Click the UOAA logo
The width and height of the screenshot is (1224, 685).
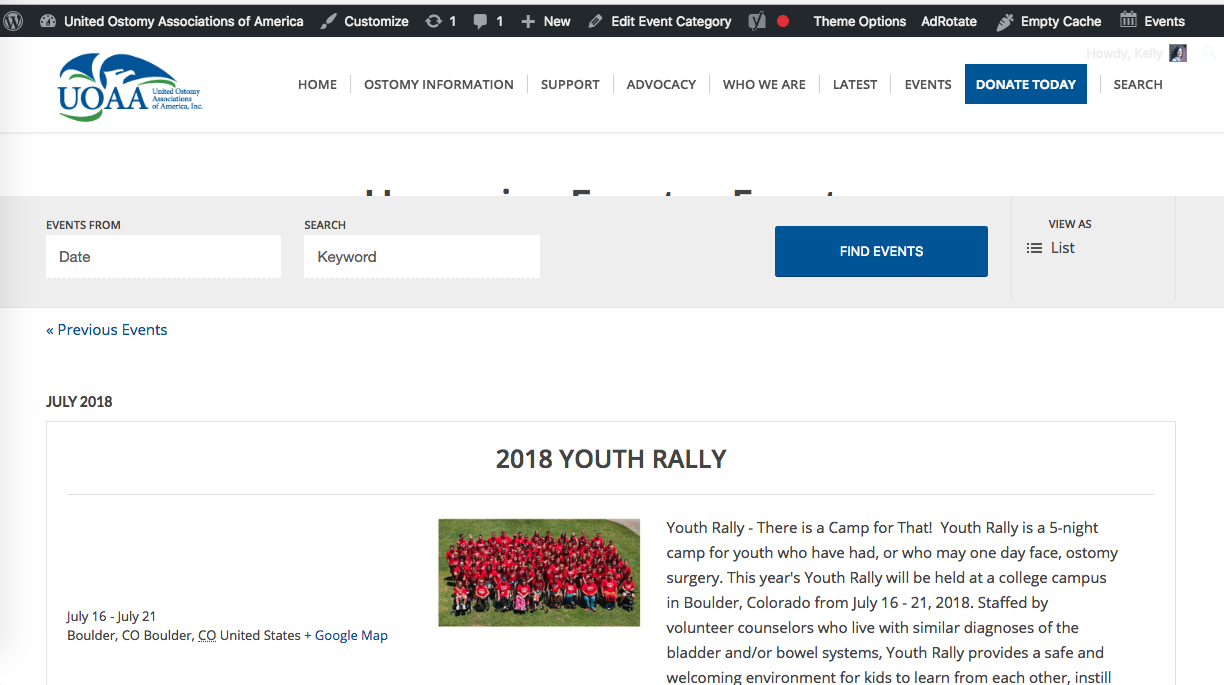tap(130, 87)
